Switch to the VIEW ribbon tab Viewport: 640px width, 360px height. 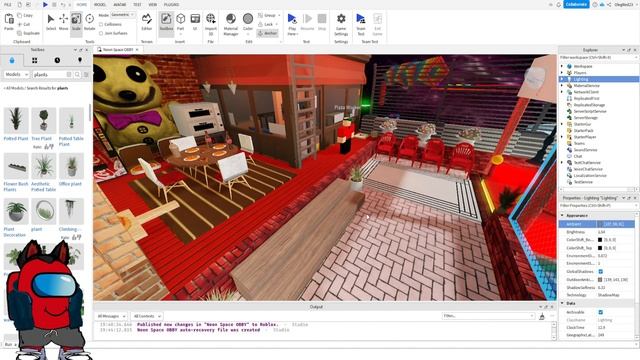pos(153,4)
